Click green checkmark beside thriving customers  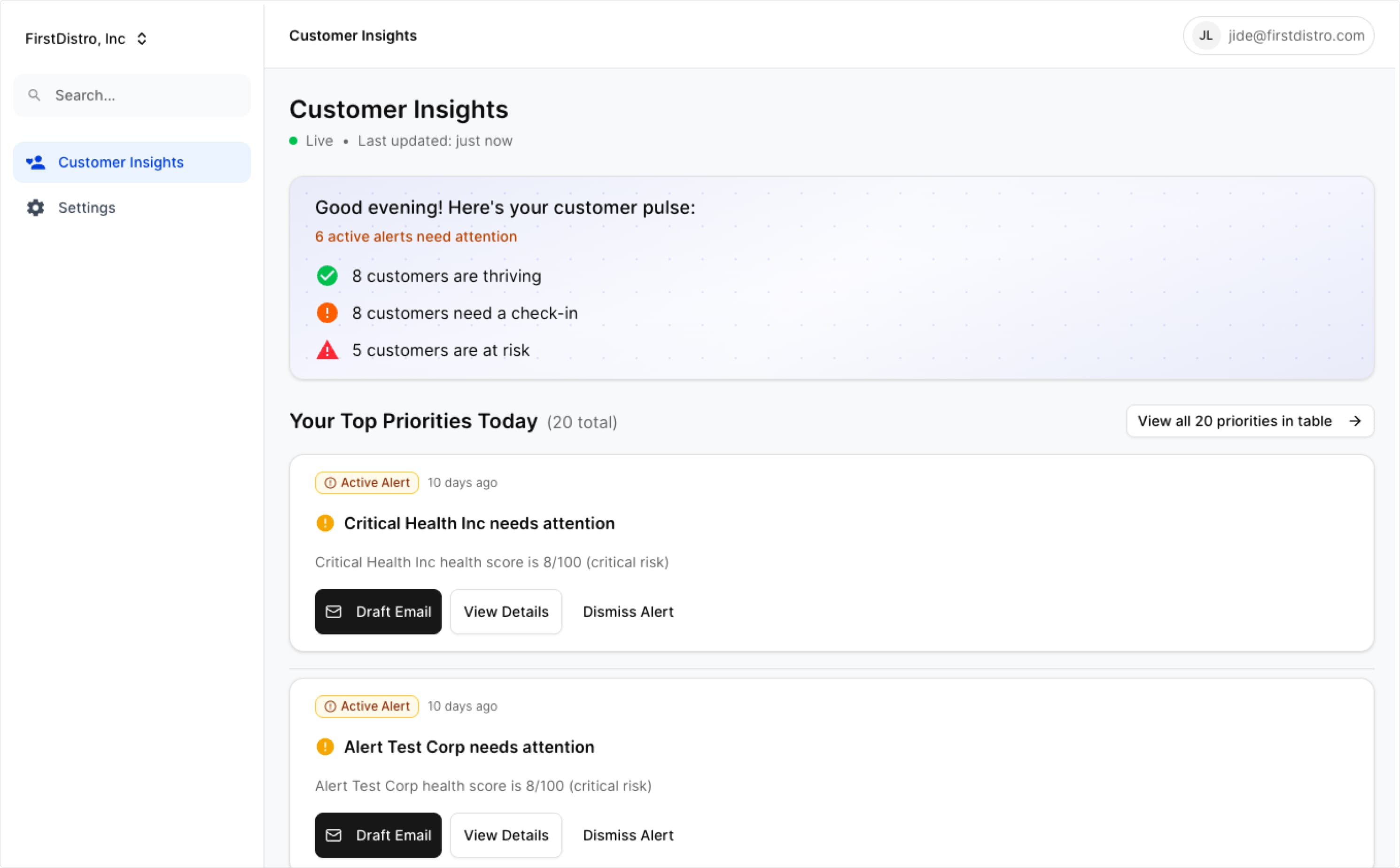tap(327, 276)
